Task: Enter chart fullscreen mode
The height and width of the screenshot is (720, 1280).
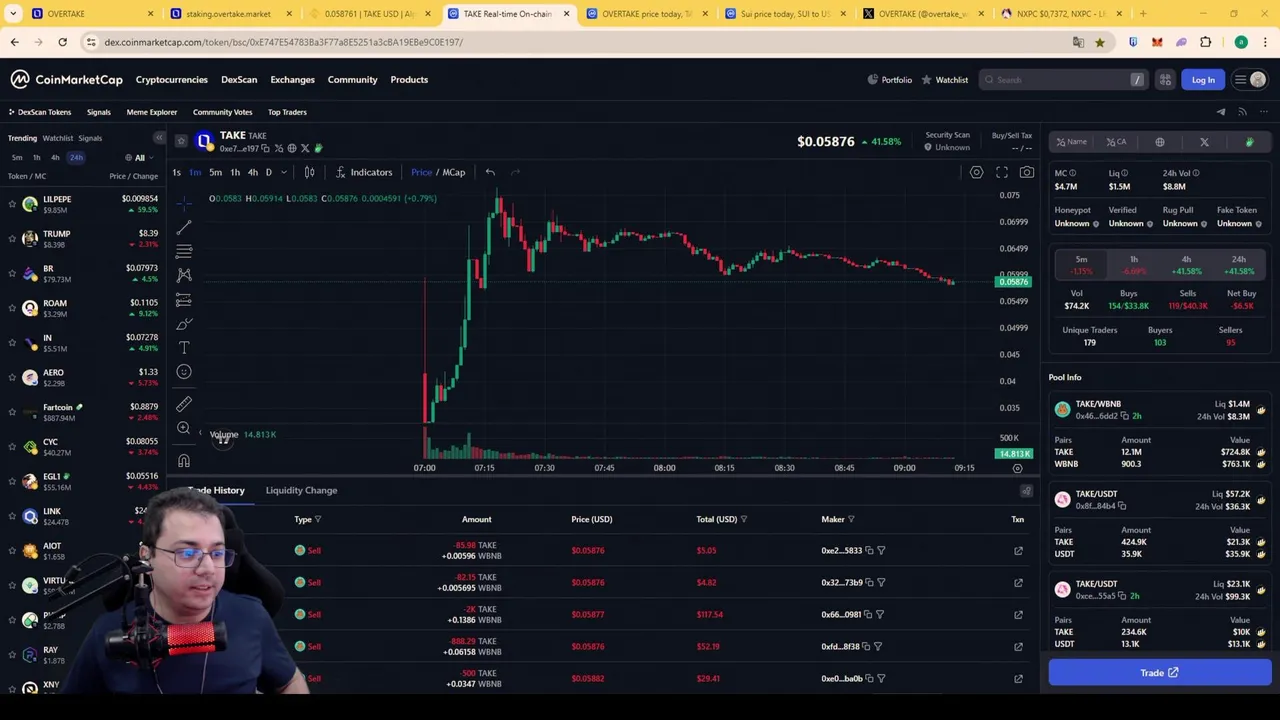Action: 1002,172
